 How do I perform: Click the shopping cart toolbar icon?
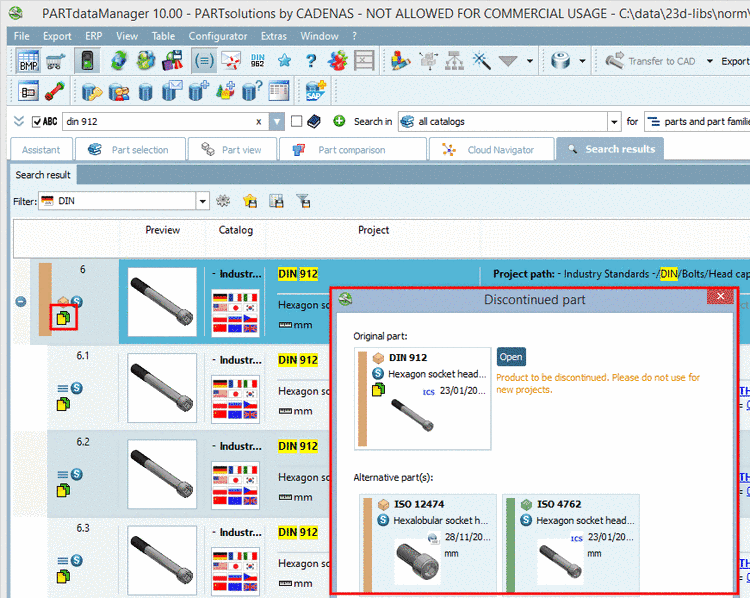click(x=55, y=61)
